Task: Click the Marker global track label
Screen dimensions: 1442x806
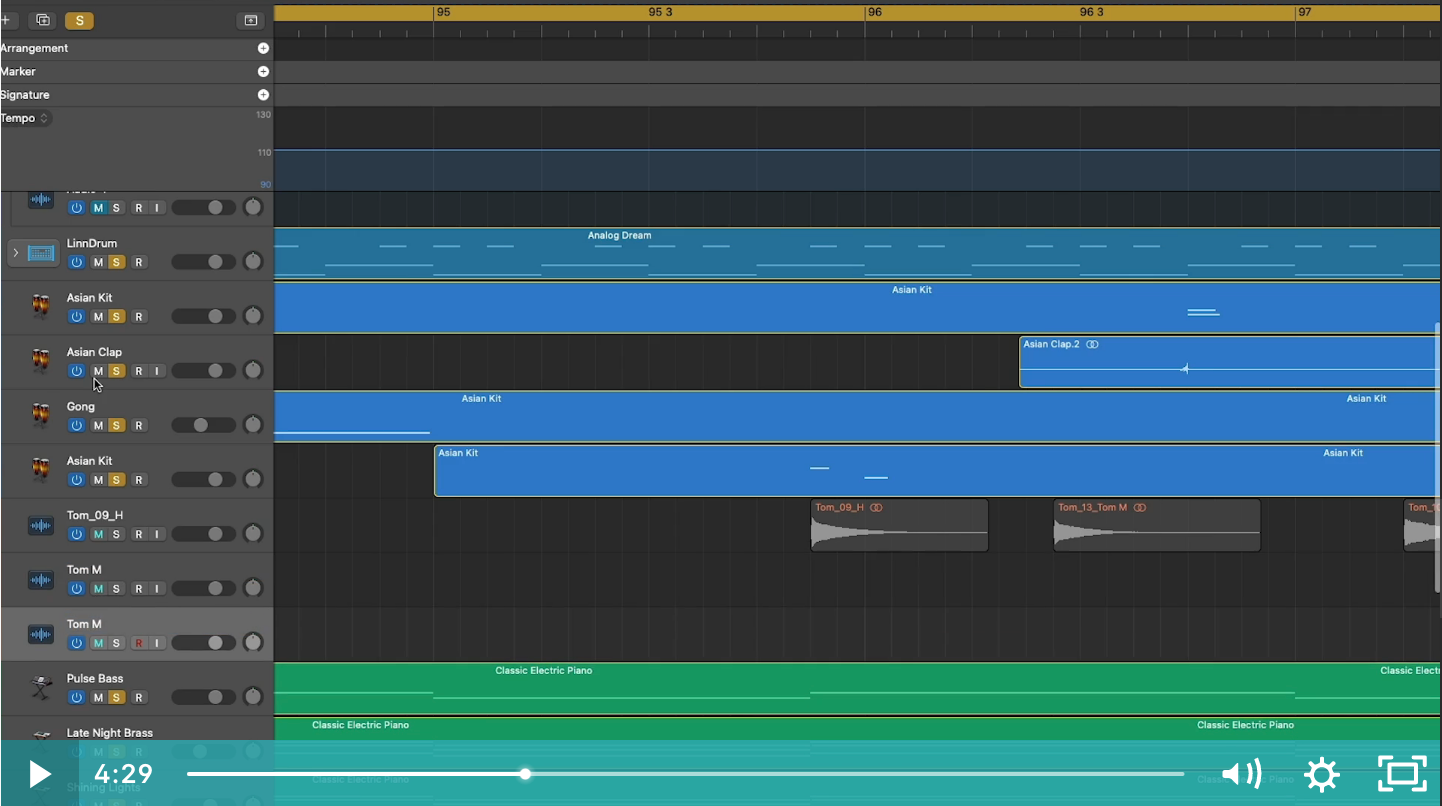Action: [x=18, y=71]
